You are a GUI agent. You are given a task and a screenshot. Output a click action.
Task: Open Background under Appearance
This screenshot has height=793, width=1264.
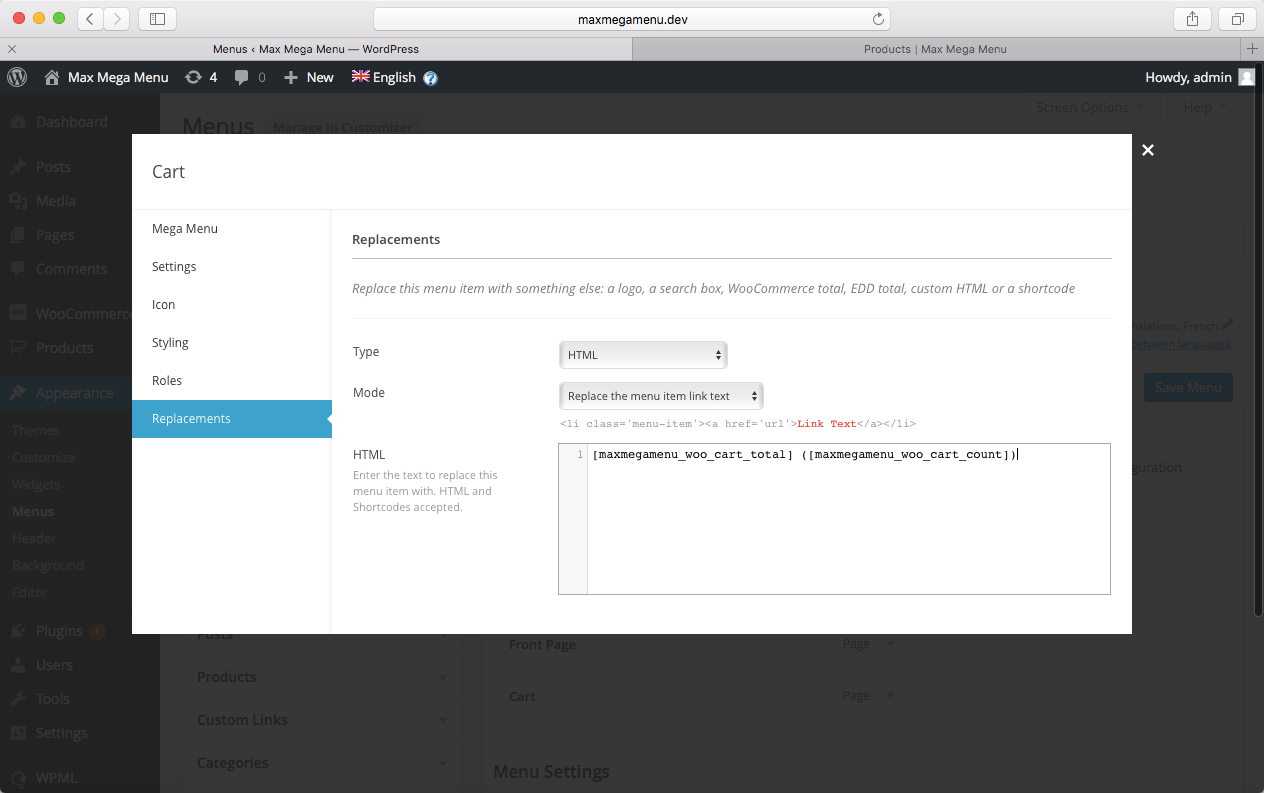(48, 565)
